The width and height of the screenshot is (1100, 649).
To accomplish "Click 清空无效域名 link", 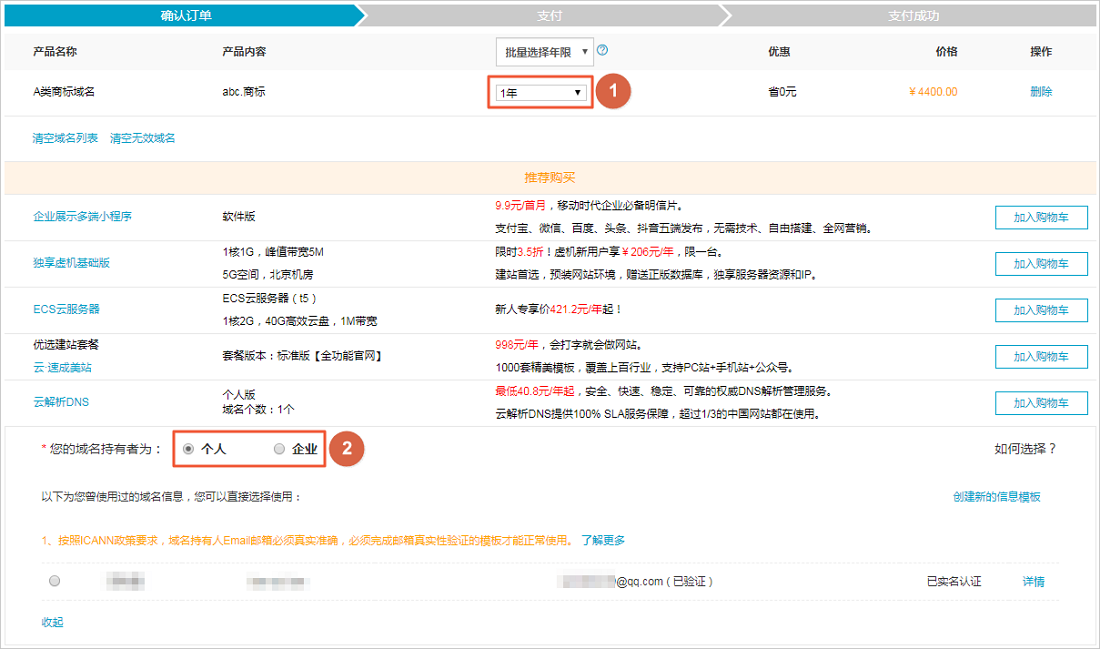I will pos(142,138).
